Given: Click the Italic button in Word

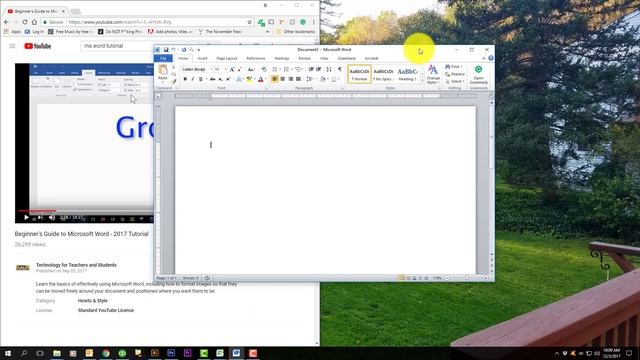Looking at the screenshot, I should [193, 79].
